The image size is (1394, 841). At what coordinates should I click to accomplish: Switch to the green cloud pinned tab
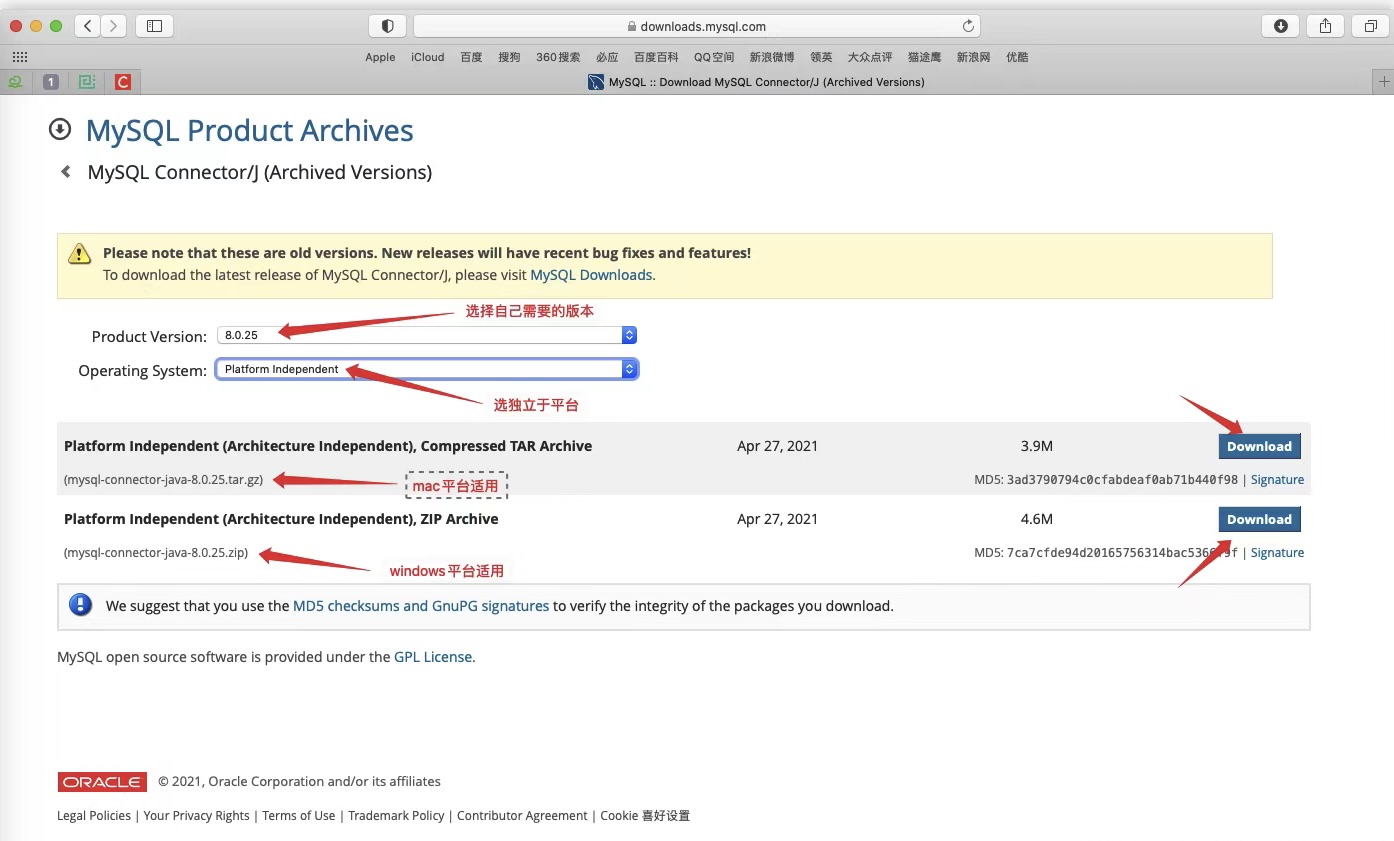click(15, 82)
